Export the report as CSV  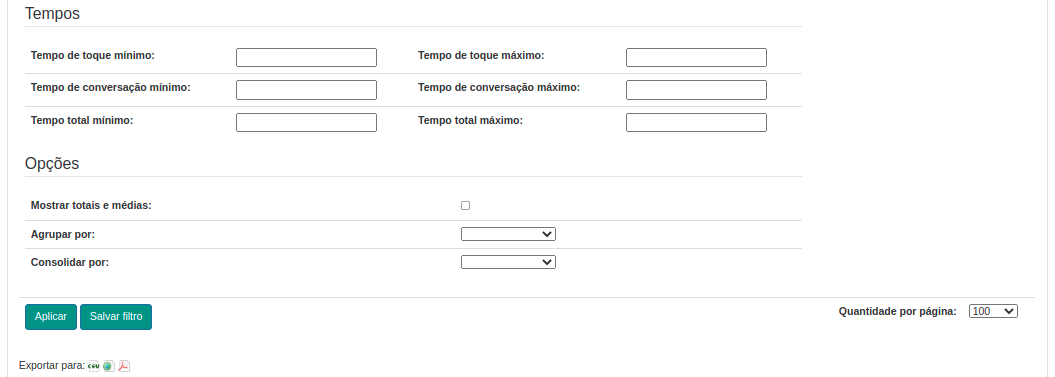94,366
